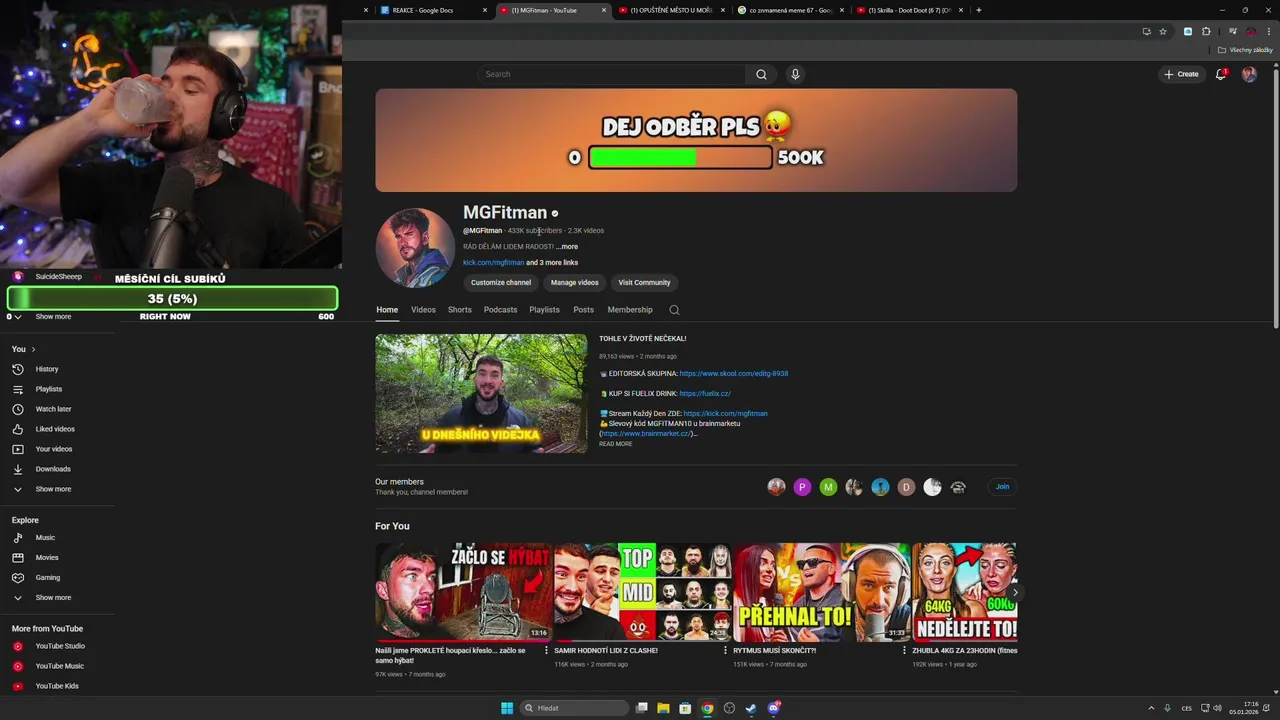Open Chrome extensions puzzle icon

point(1206,31)
